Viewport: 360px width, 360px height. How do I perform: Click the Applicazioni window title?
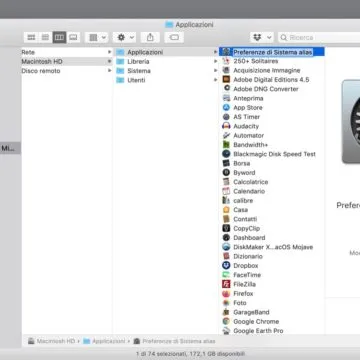(189, 25)
